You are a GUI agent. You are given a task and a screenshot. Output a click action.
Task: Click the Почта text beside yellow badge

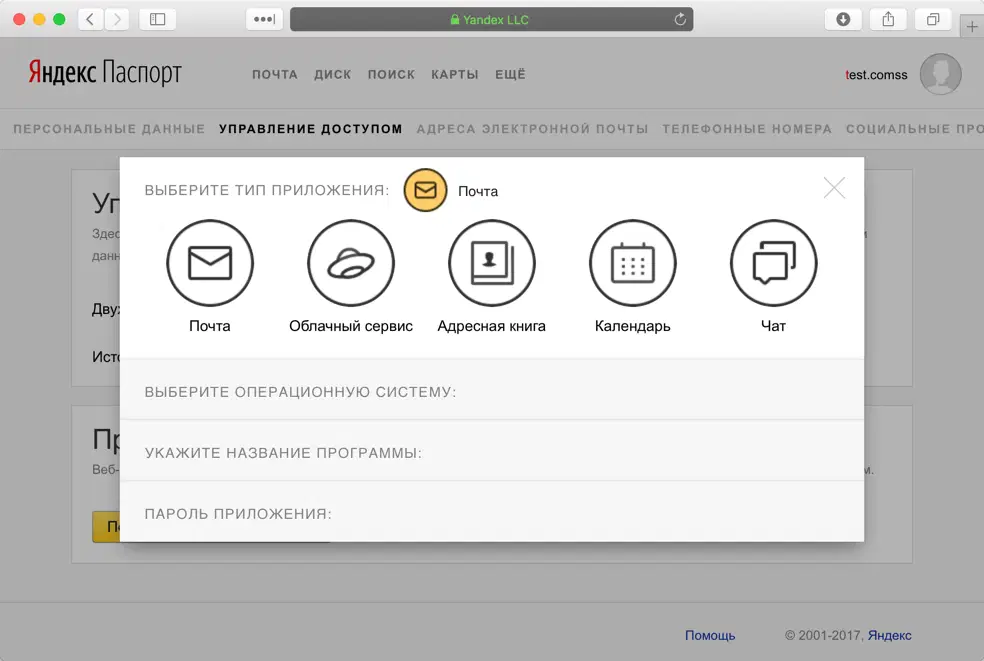478,191
